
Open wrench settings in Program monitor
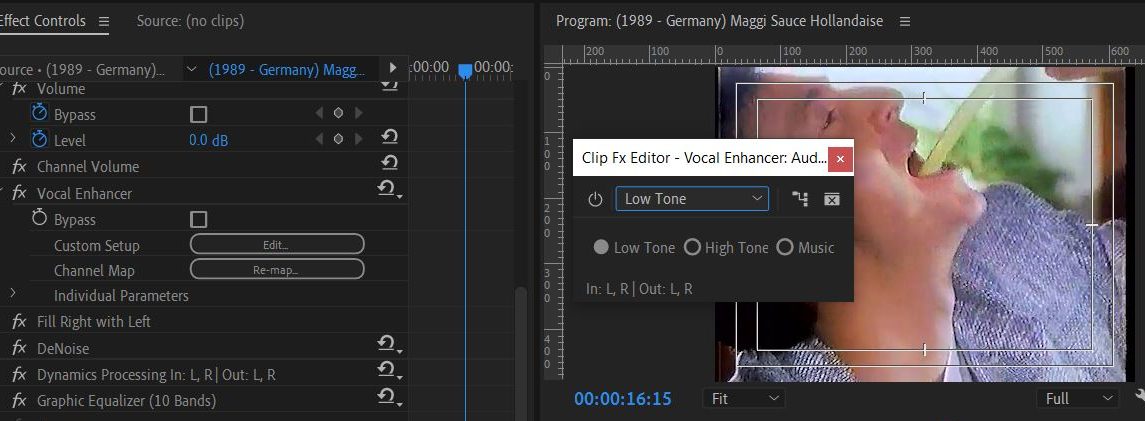(x=1140, y=396)
